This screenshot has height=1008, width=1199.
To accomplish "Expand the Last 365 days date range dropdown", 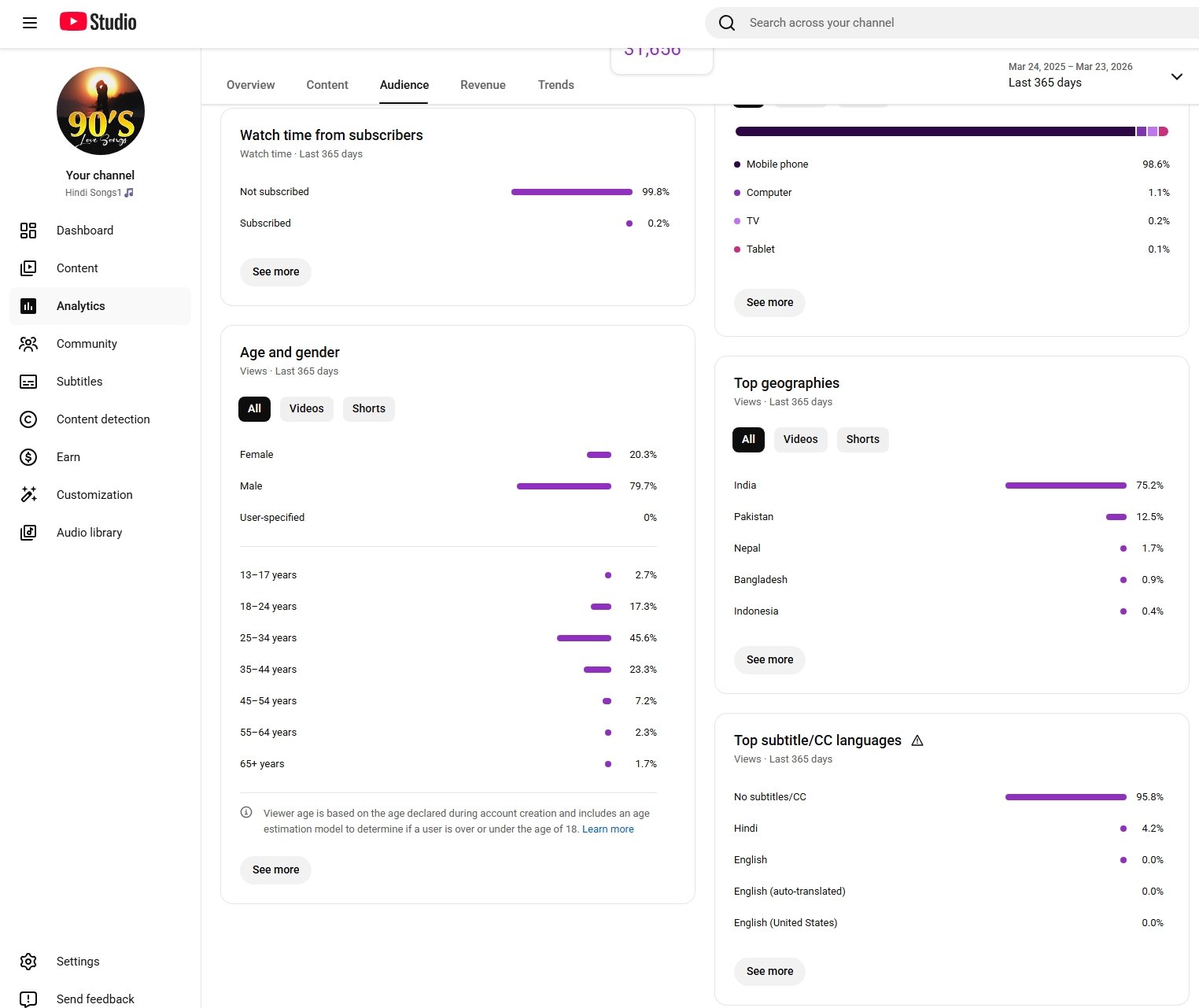I will click(x=1175, y=76).
